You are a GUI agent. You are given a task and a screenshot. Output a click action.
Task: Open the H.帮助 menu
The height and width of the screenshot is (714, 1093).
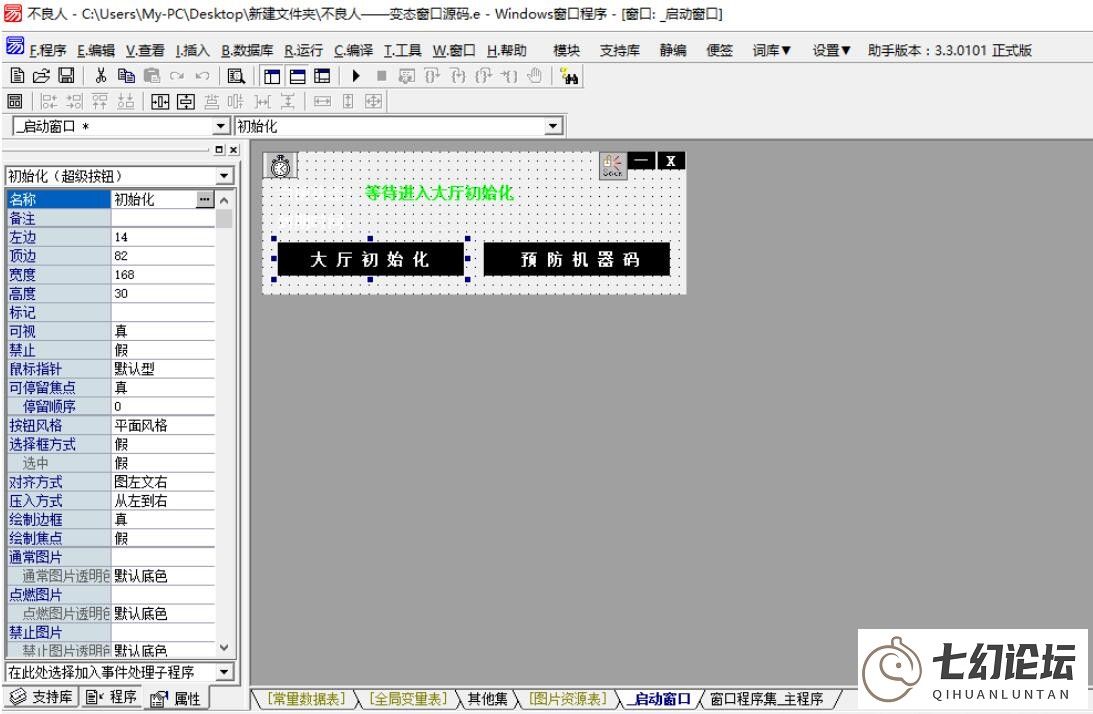[507, 50]
